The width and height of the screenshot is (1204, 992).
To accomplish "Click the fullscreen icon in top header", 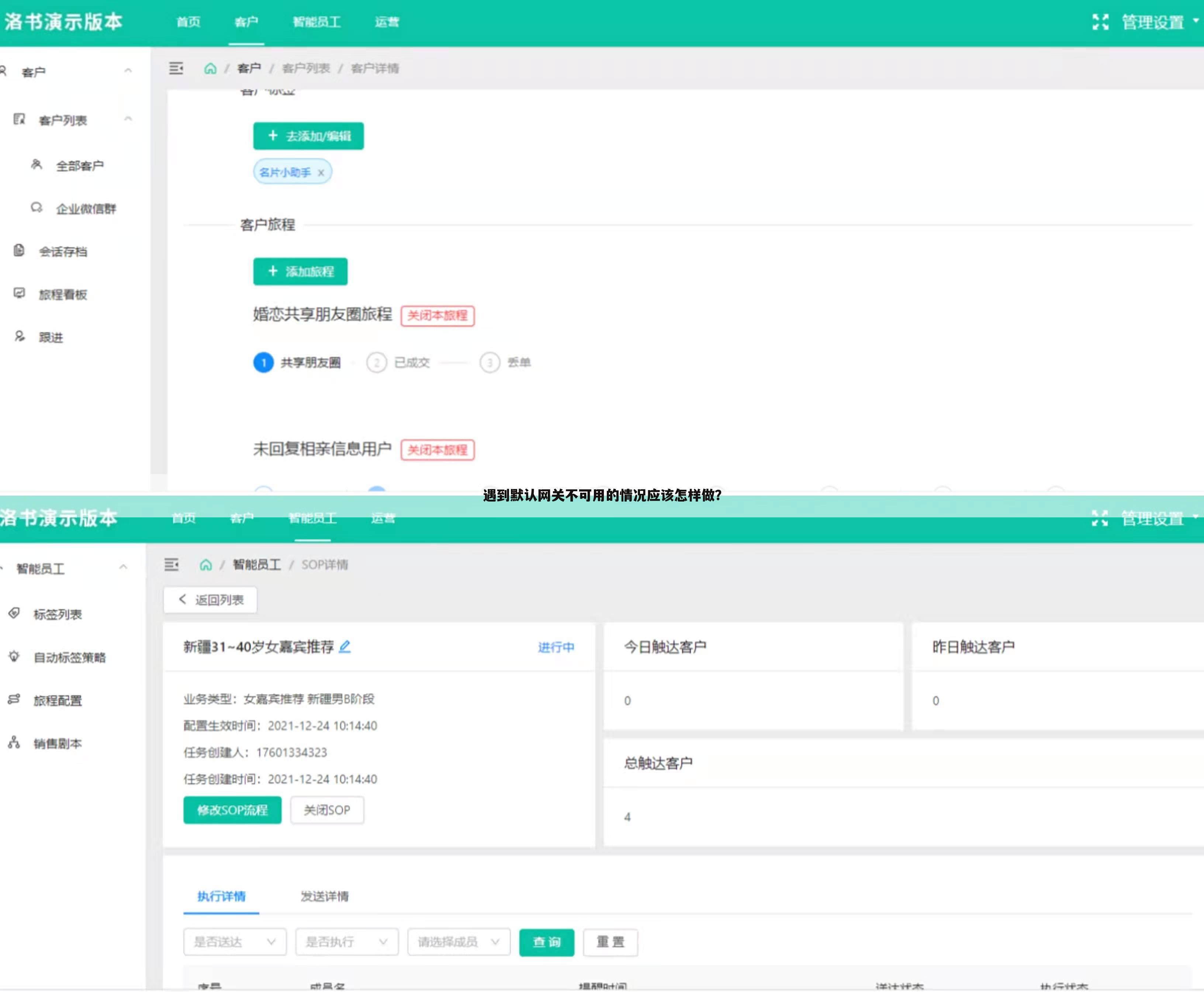I will coord(1100,22).
